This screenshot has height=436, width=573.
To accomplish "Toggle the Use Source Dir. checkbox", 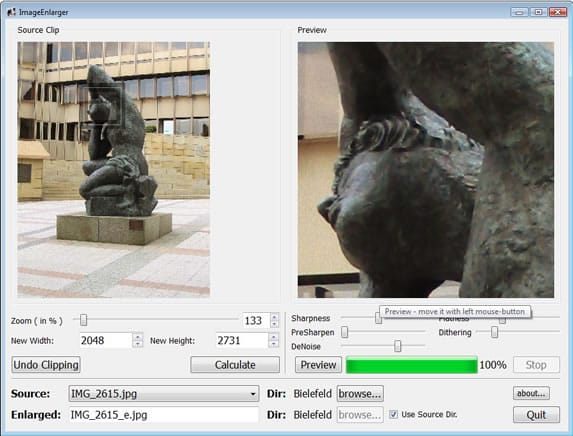I will click(393, 414).
